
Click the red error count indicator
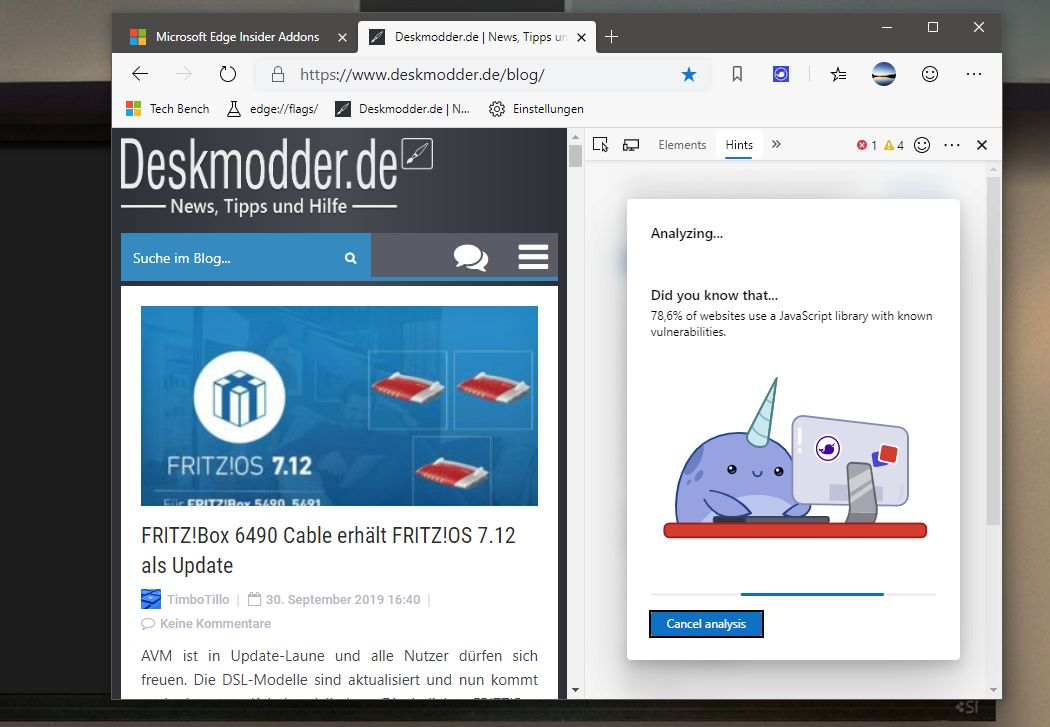(x=867, y=145)
